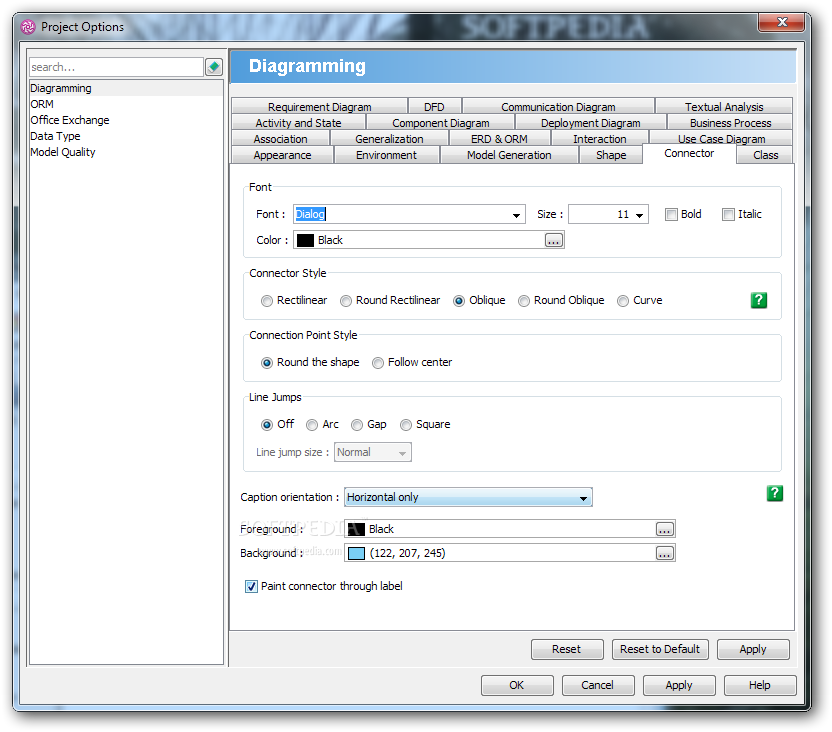
Task: Select Rectilinear connector style
Action: 267,301
